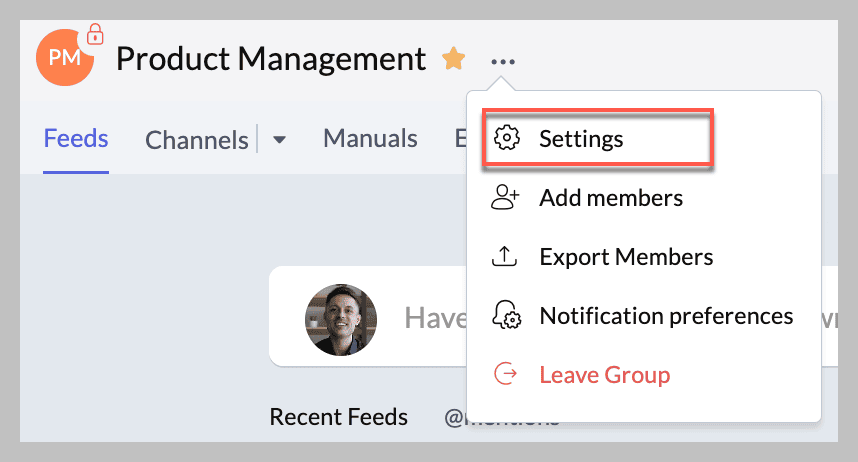This screenshot has height=462, width=858.
Task: Select the Recent Feeds filter
Action: [x=339, y=417]
